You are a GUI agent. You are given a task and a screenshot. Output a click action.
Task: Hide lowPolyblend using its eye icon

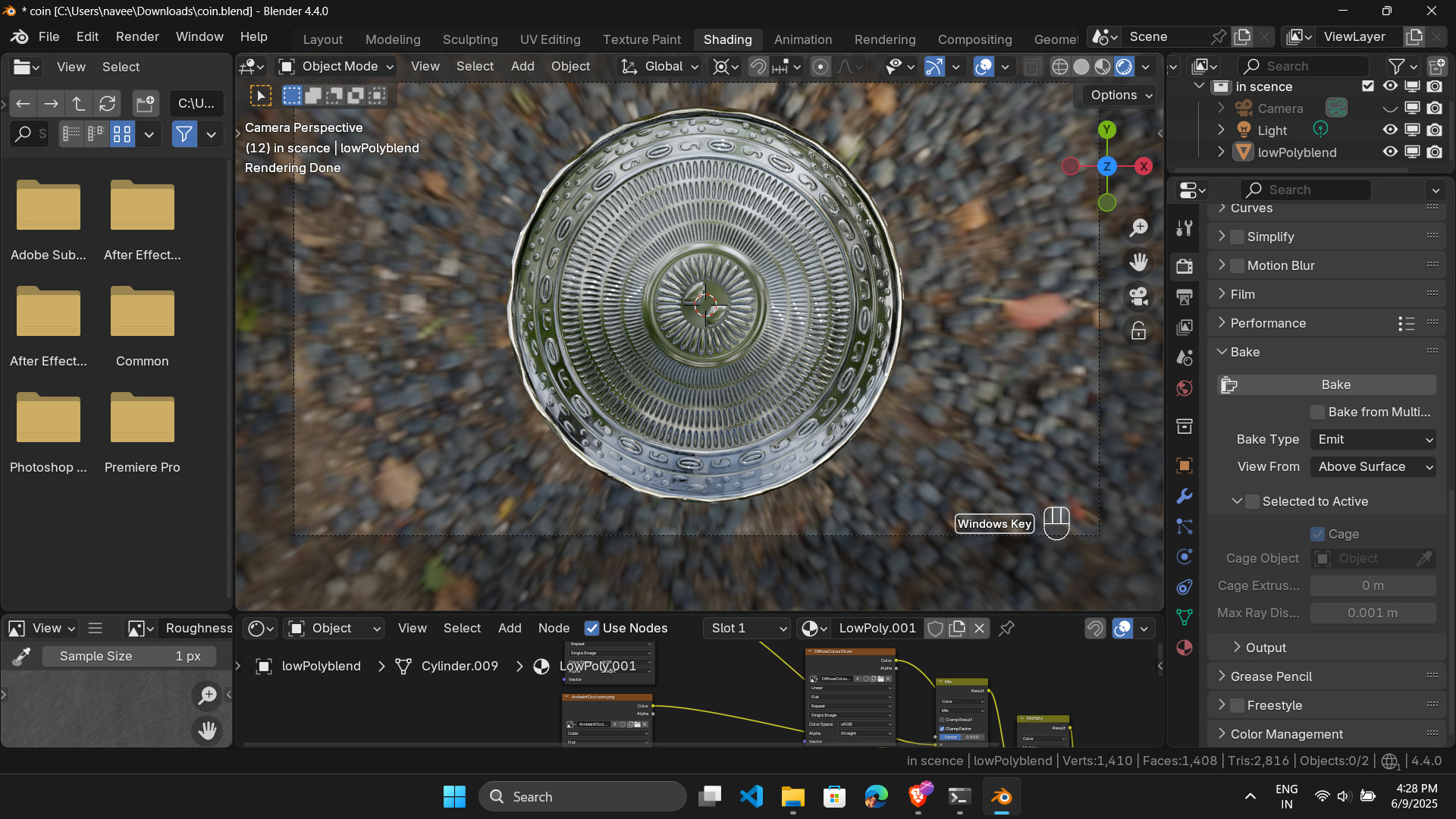1390,152
